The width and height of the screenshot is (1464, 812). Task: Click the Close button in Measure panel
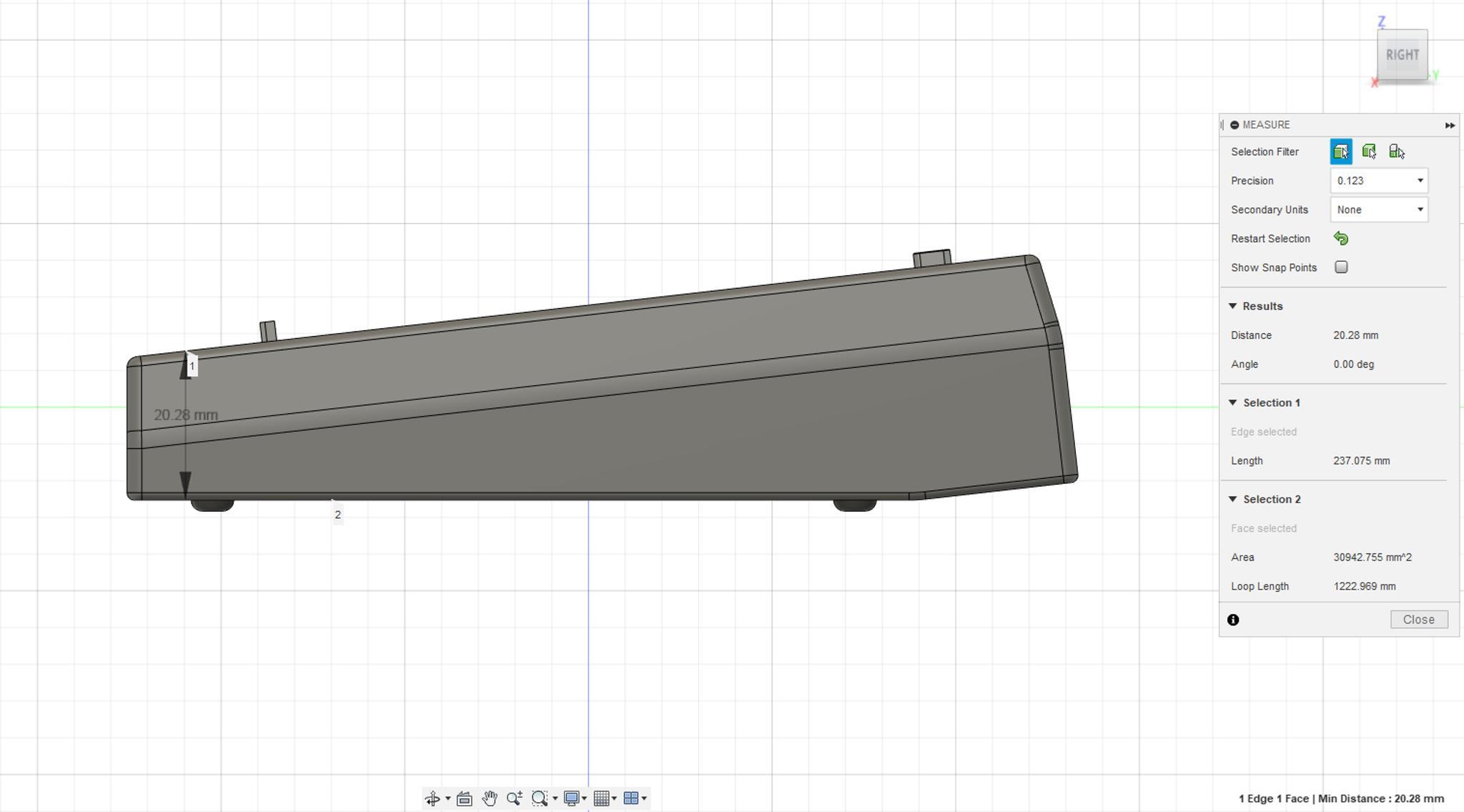(1419, 620)
